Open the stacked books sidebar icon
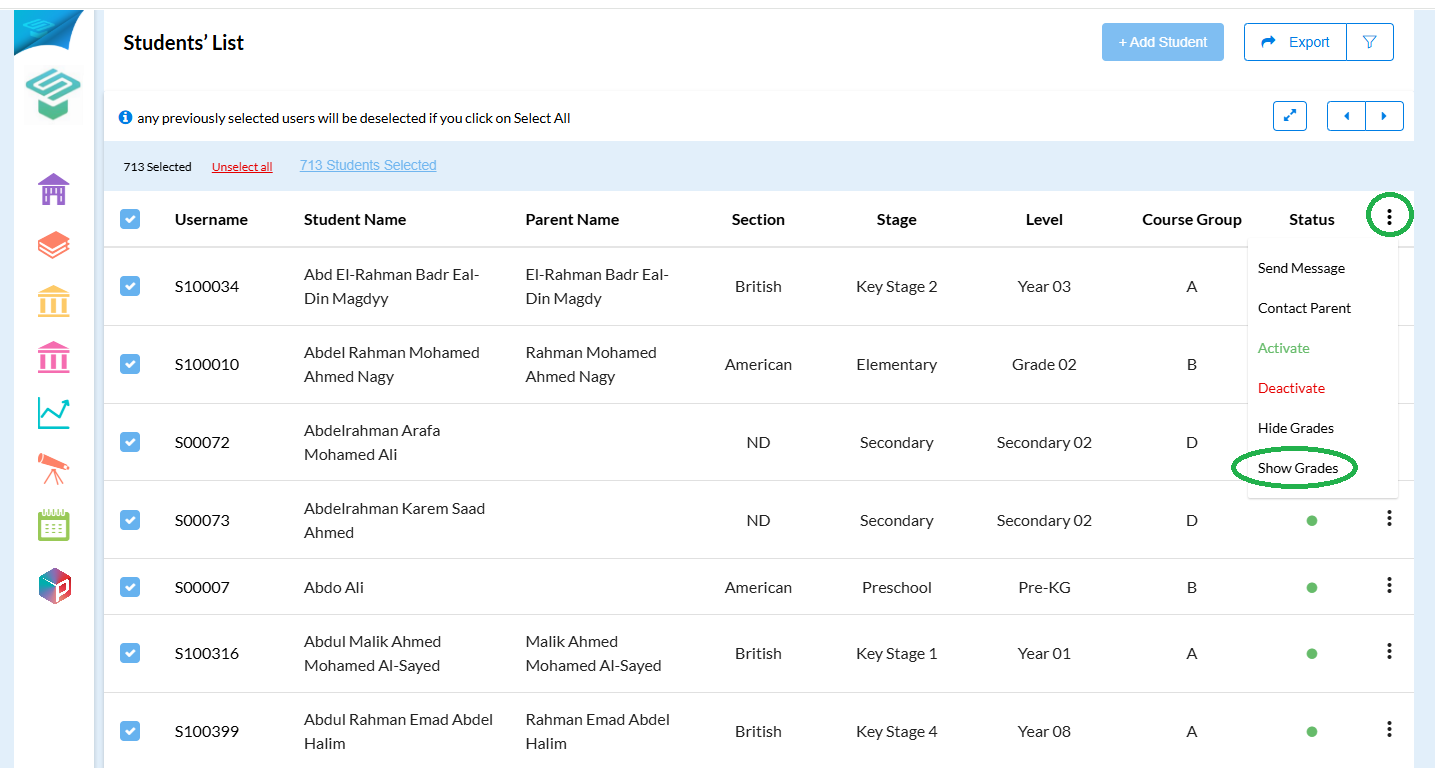This screenshot has width=1435, height=768. point(53,245)
